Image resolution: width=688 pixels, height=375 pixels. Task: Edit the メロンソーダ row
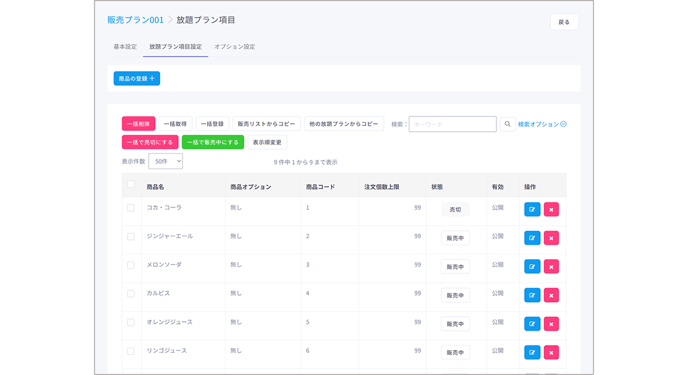pos(532,267)
